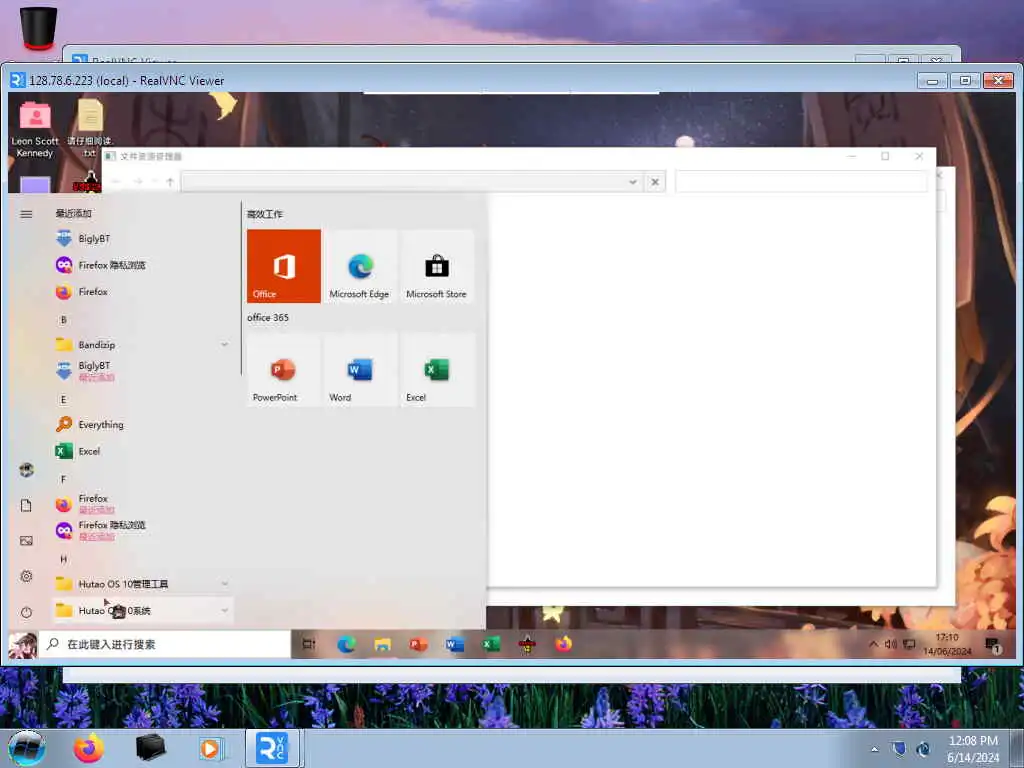The image size is (1024, 768).
Task: Jump to letter B in app list
Action: pyautogui.click(x=63, y=320)
